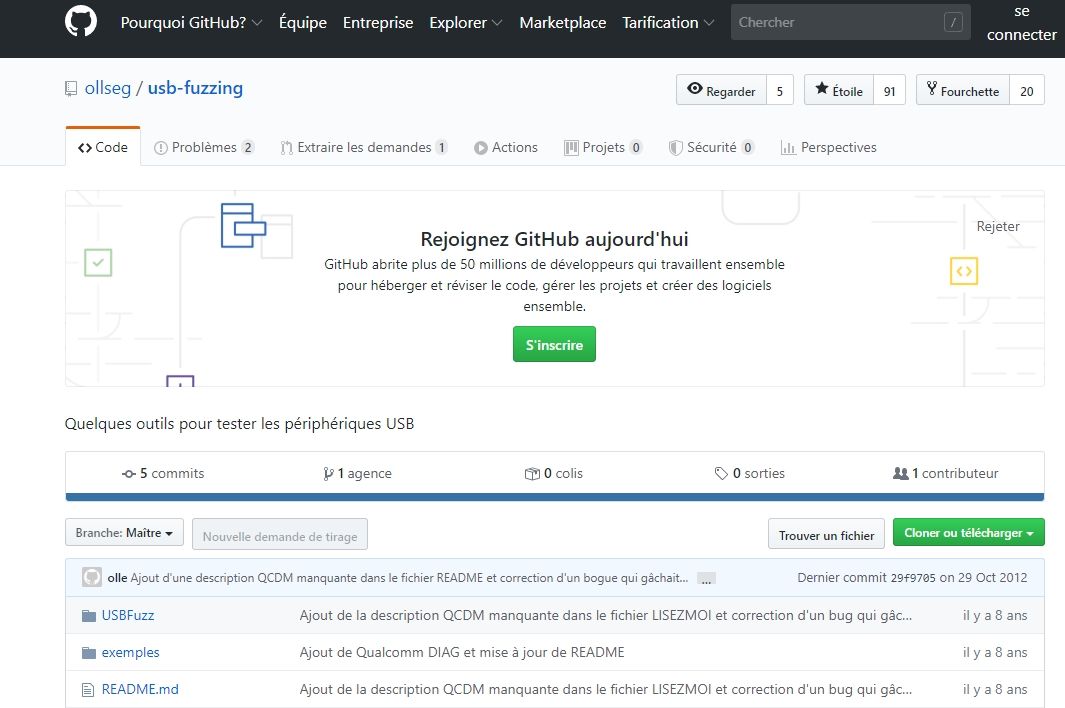Open the ollseg owner link
Viewport: 1065px width, 708px height.
tap(107, 88)
